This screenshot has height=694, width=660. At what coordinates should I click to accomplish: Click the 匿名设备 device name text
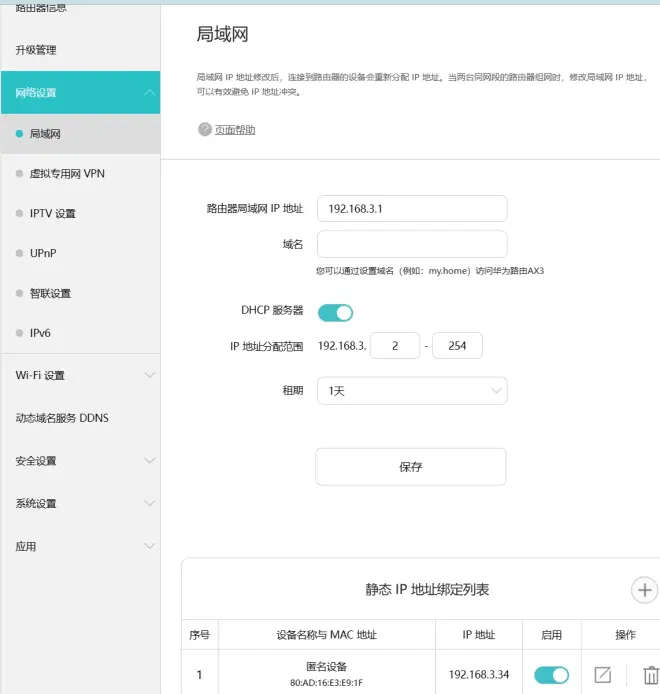(327, 667)
